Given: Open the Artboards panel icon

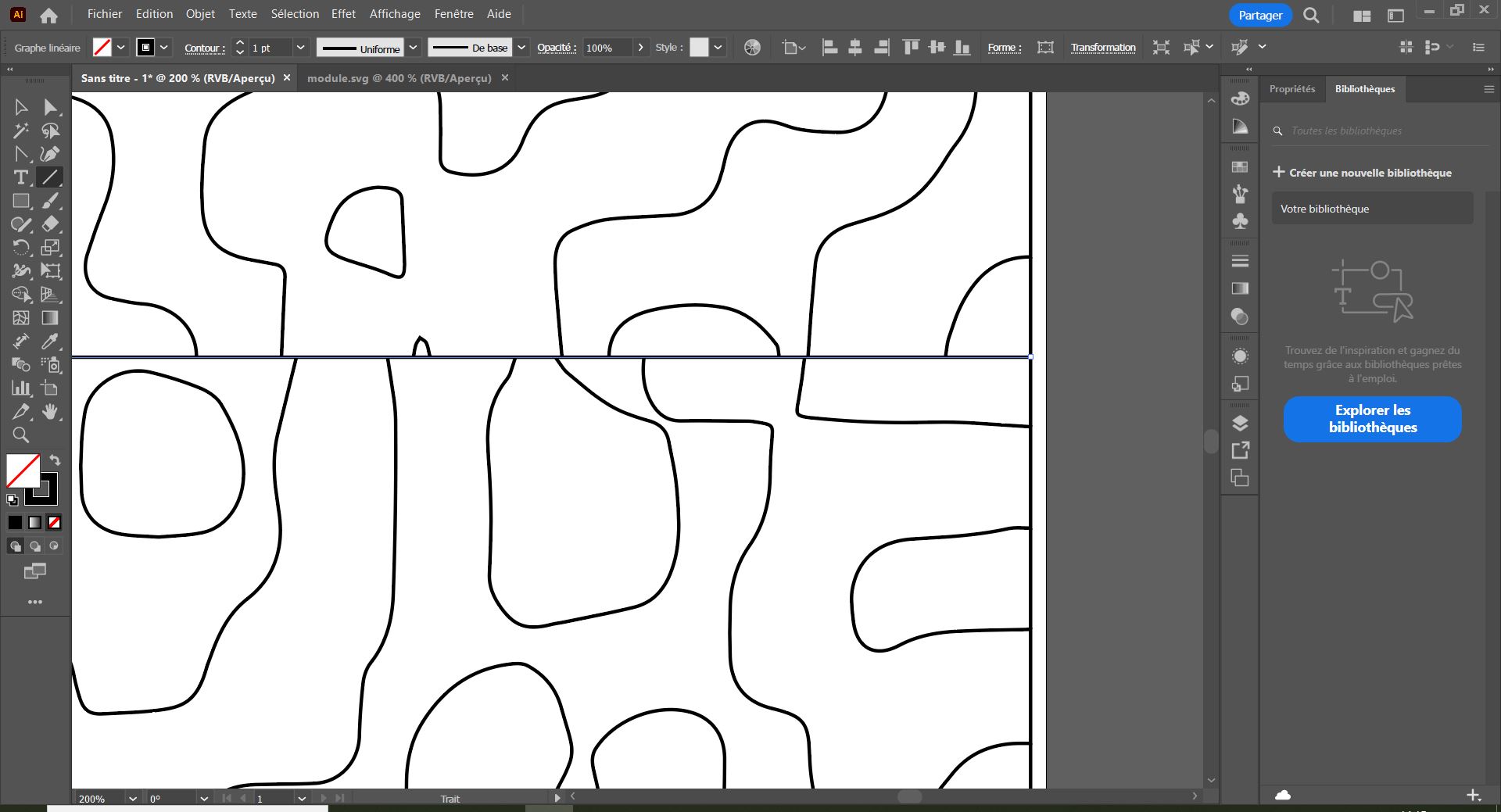Looking at the screenshot, I should [1240, 478].
